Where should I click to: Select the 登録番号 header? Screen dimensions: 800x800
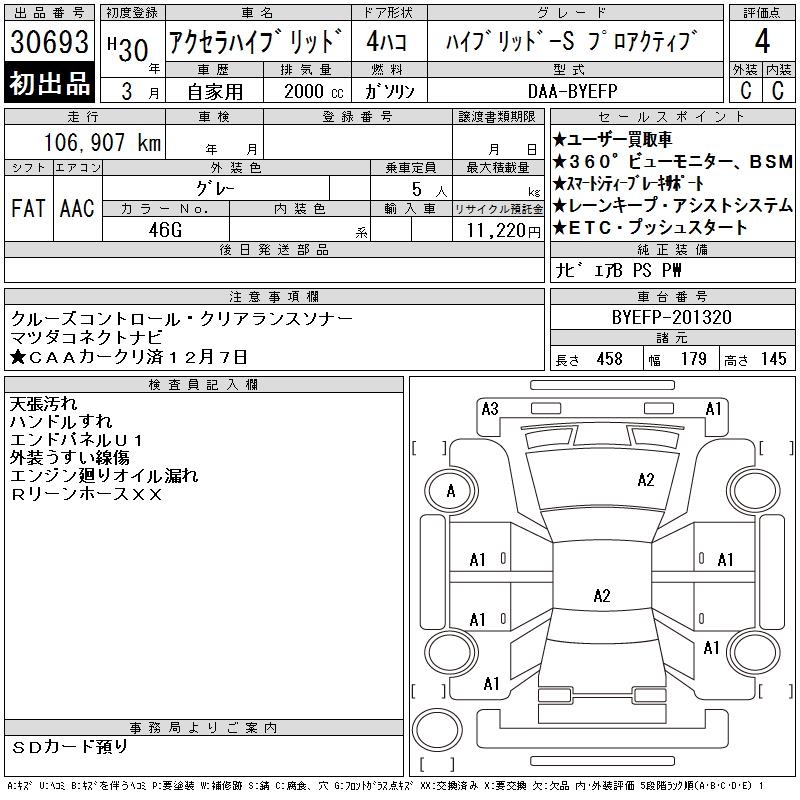click(x=357, y=117)
